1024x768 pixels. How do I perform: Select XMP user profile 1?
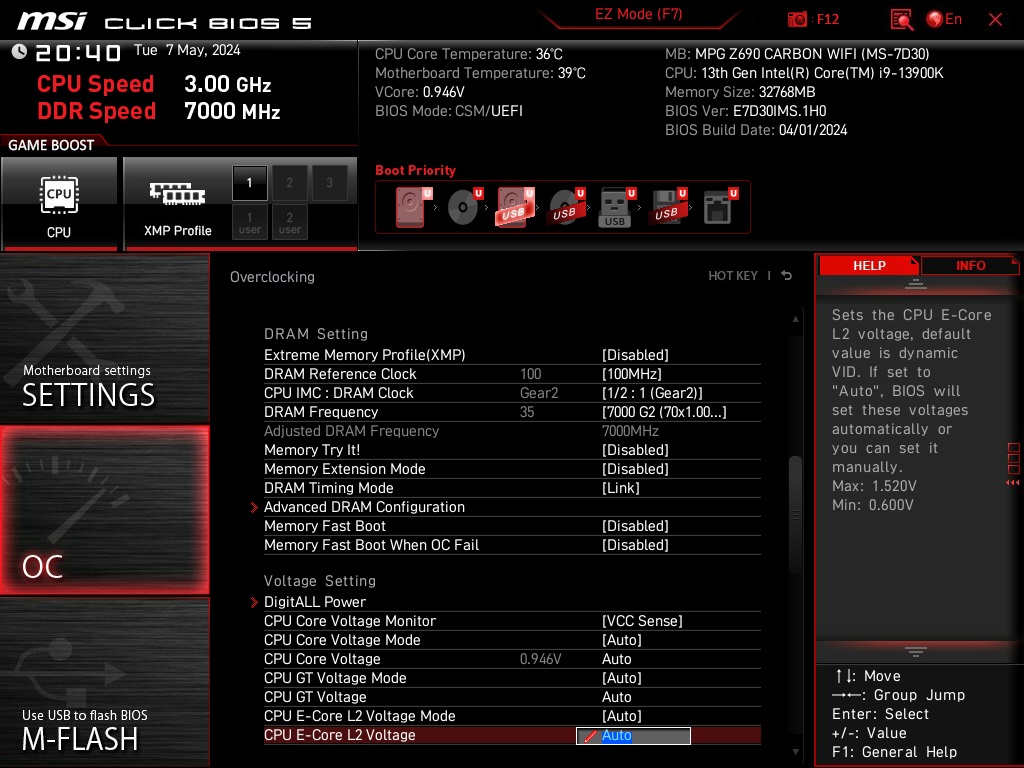249,223
